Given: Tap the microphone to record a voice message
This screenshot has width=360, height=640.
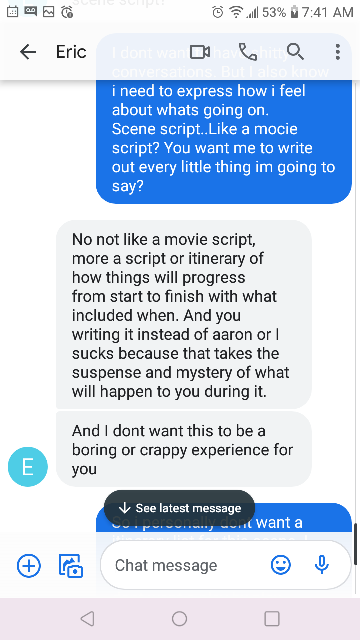Looking at the screenshot, I should tap(322, 565).
